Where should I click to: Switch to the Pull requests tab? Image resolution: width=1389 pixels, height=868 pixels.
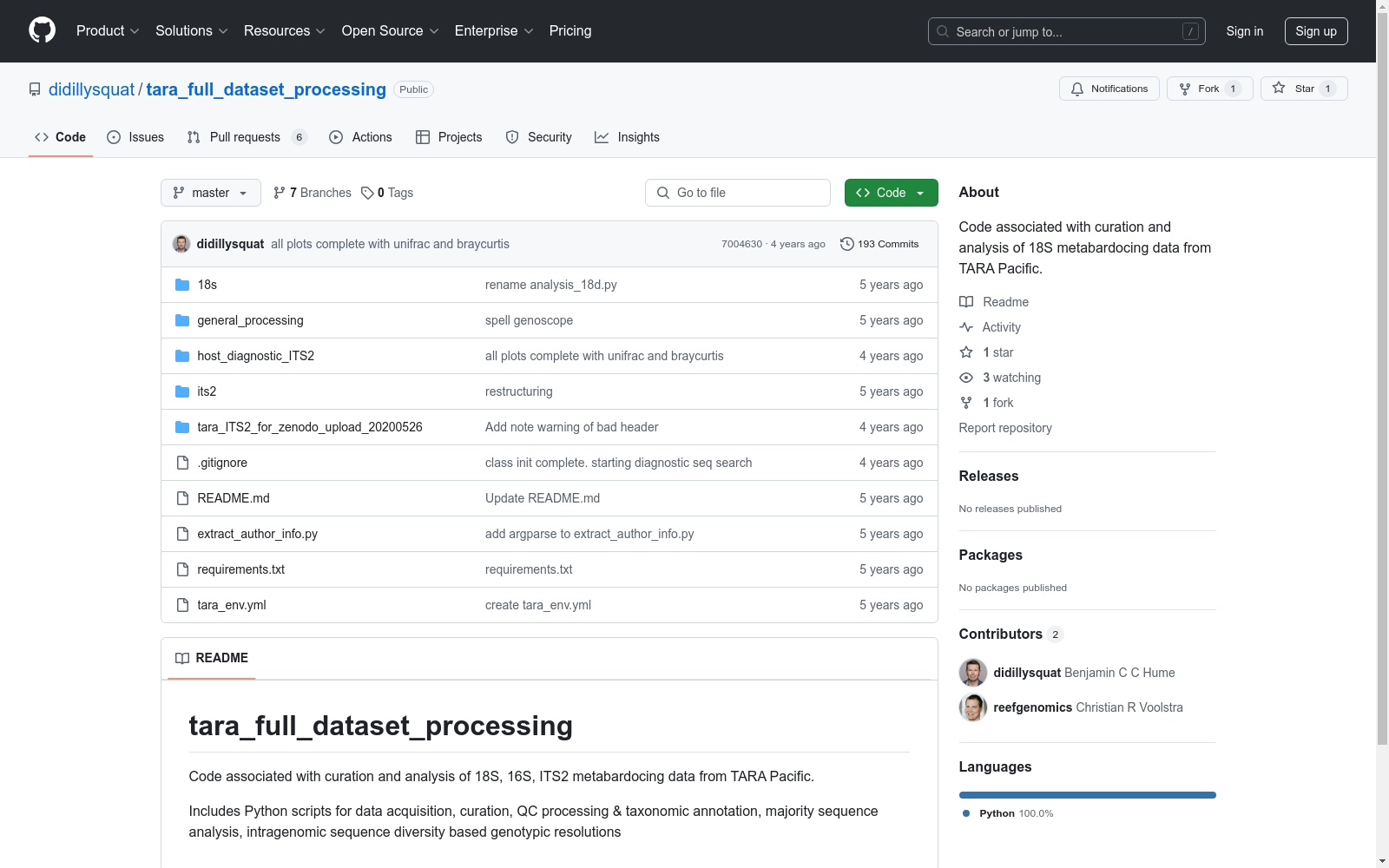[247, 137]
